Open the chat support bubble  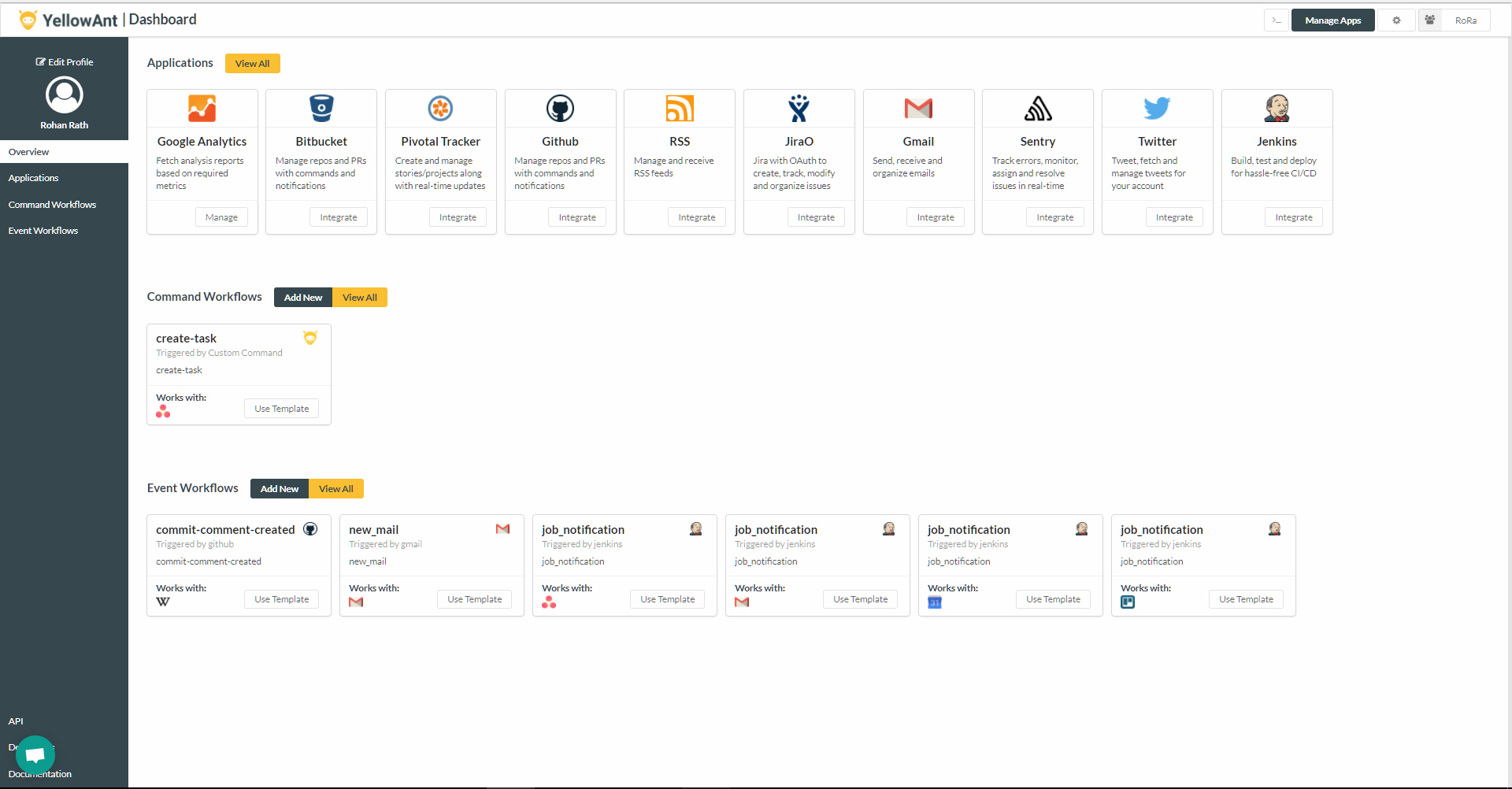(35, 755)
